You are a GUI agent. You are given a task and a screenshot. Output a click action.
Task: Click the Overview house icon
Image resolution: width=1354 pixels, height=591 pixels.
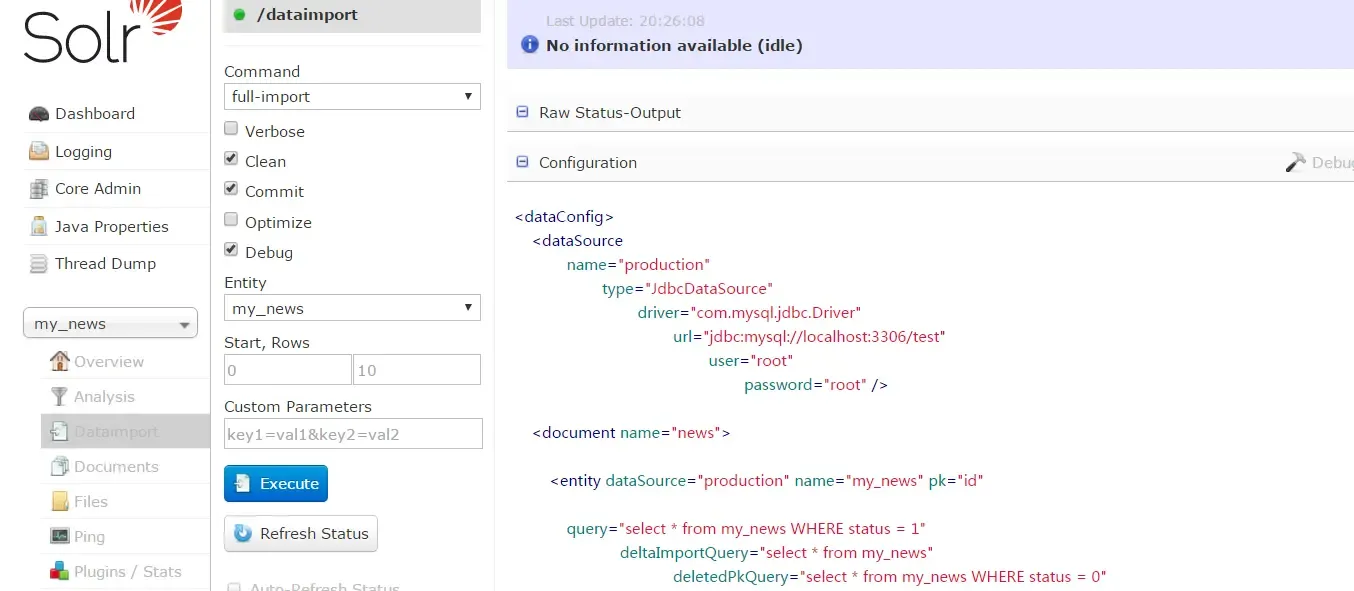point(60,361)
